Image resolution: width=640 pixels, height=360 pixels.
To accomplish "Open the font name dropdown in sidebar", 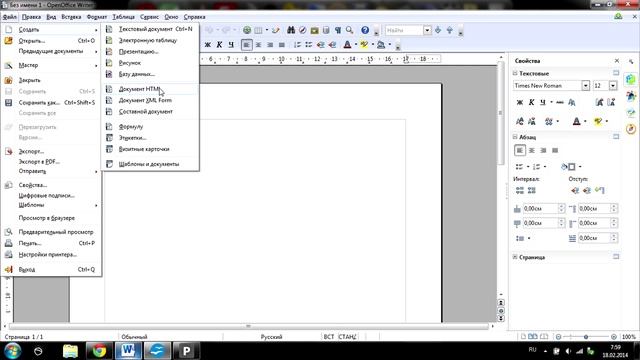I will pos(585,86).
